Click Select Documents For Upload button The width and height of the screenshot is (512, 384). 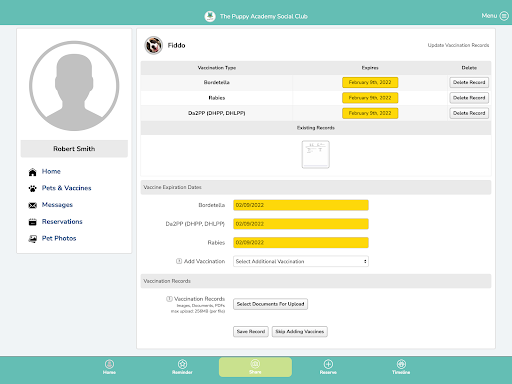[270, 304]
